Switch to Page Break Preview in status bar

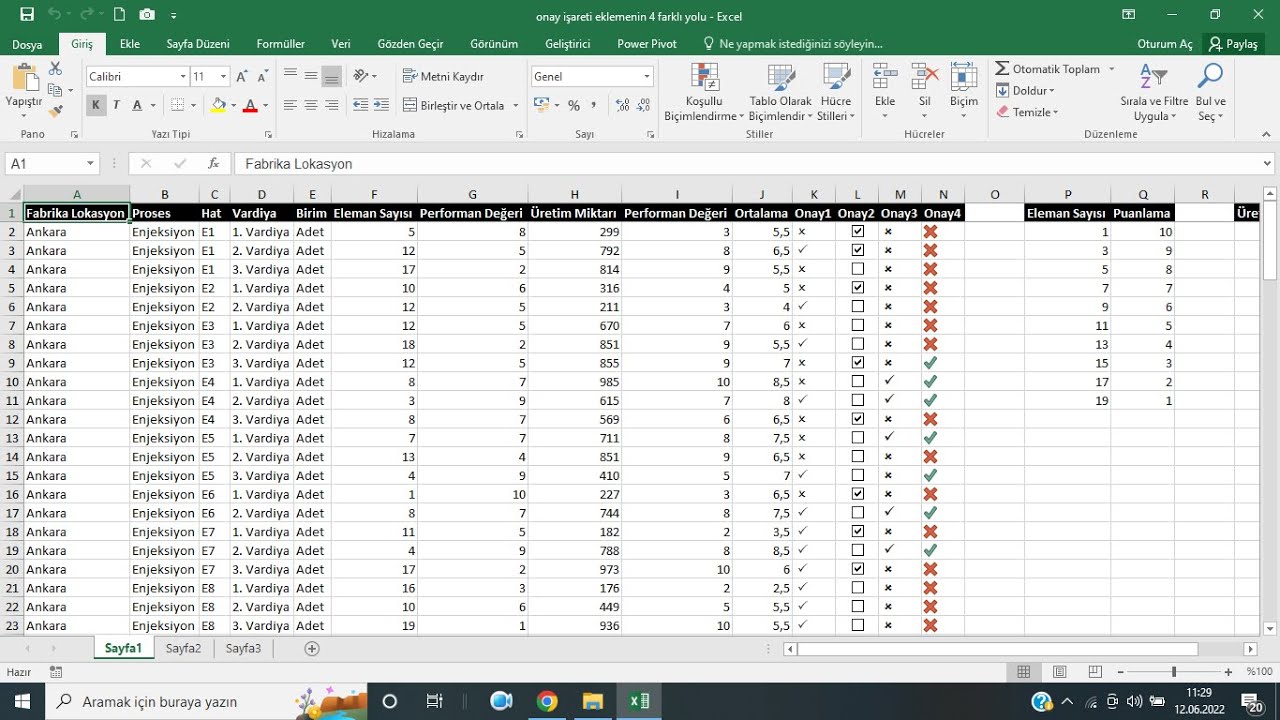pyautogui.click(x=1096, y=672)
